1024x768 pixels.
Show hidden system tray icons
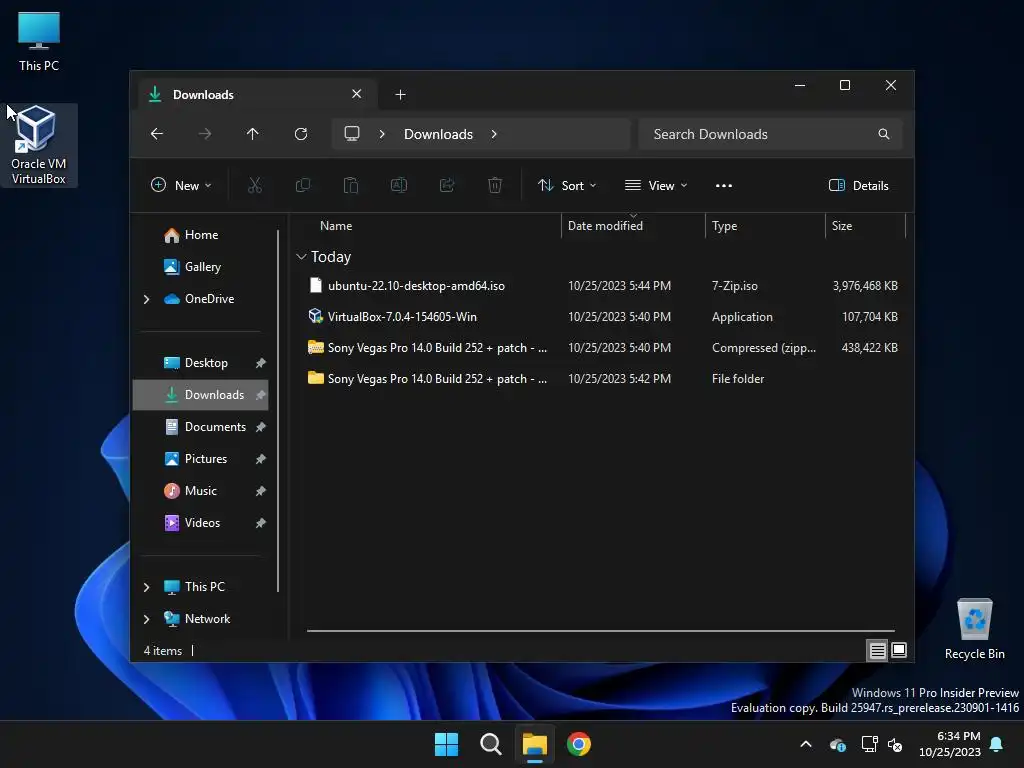[x=806, y=744]
